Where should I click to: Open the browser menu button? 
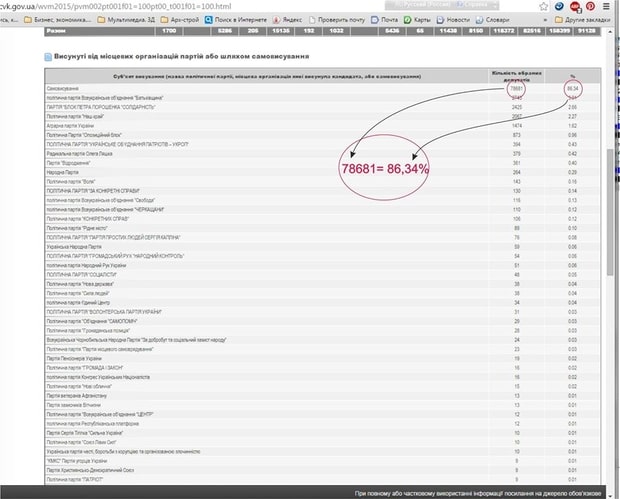[609, 5]
